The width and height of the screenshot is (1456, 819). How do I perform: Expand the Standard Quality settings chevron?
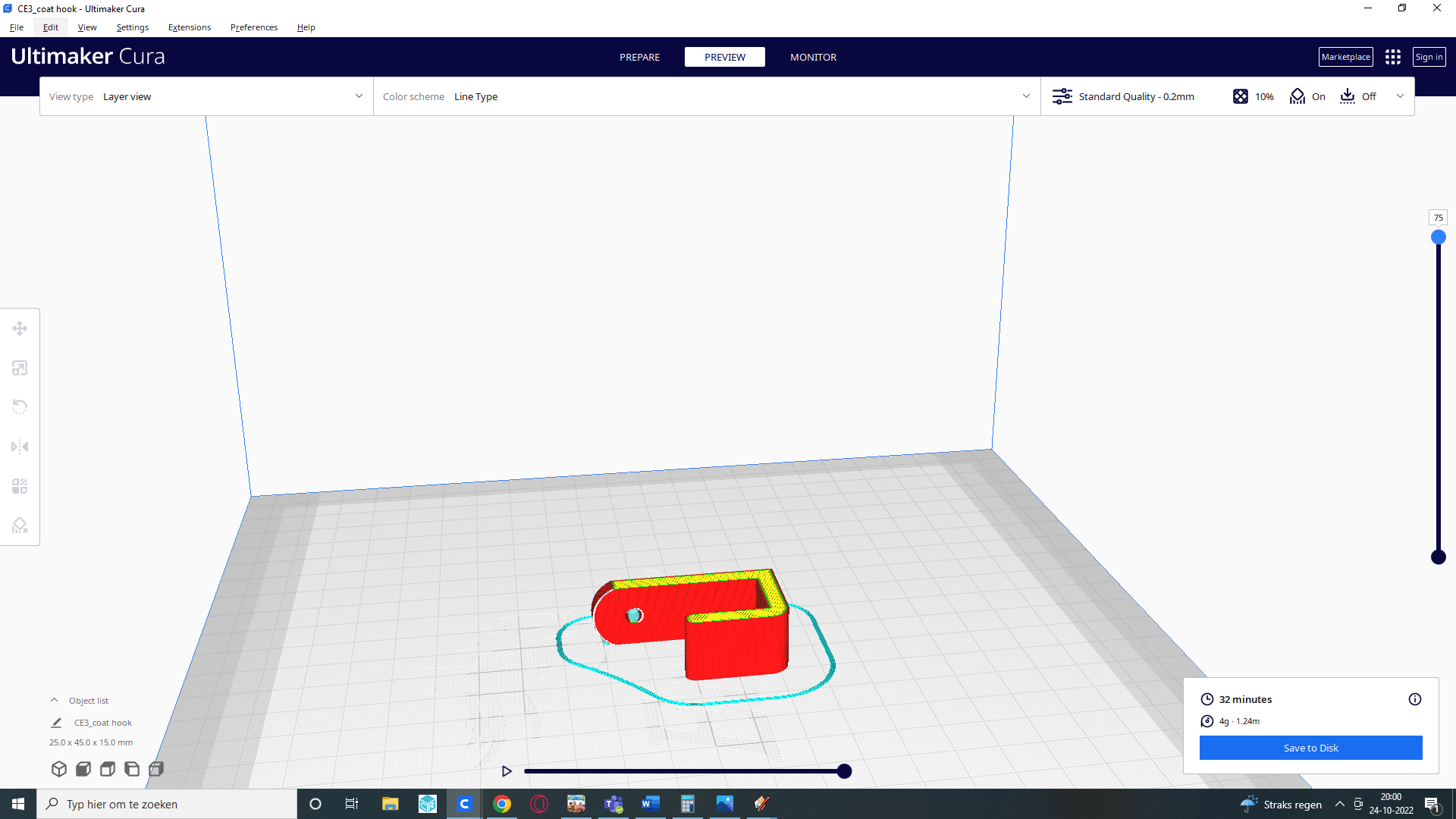point(1401,96)
